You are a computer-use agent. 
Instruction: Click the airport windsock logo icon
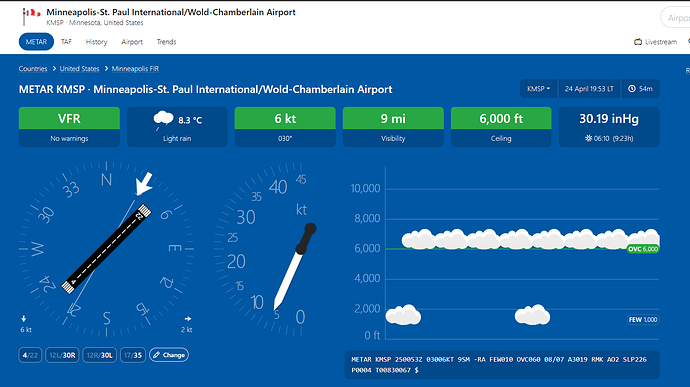(x=31, y=16)
